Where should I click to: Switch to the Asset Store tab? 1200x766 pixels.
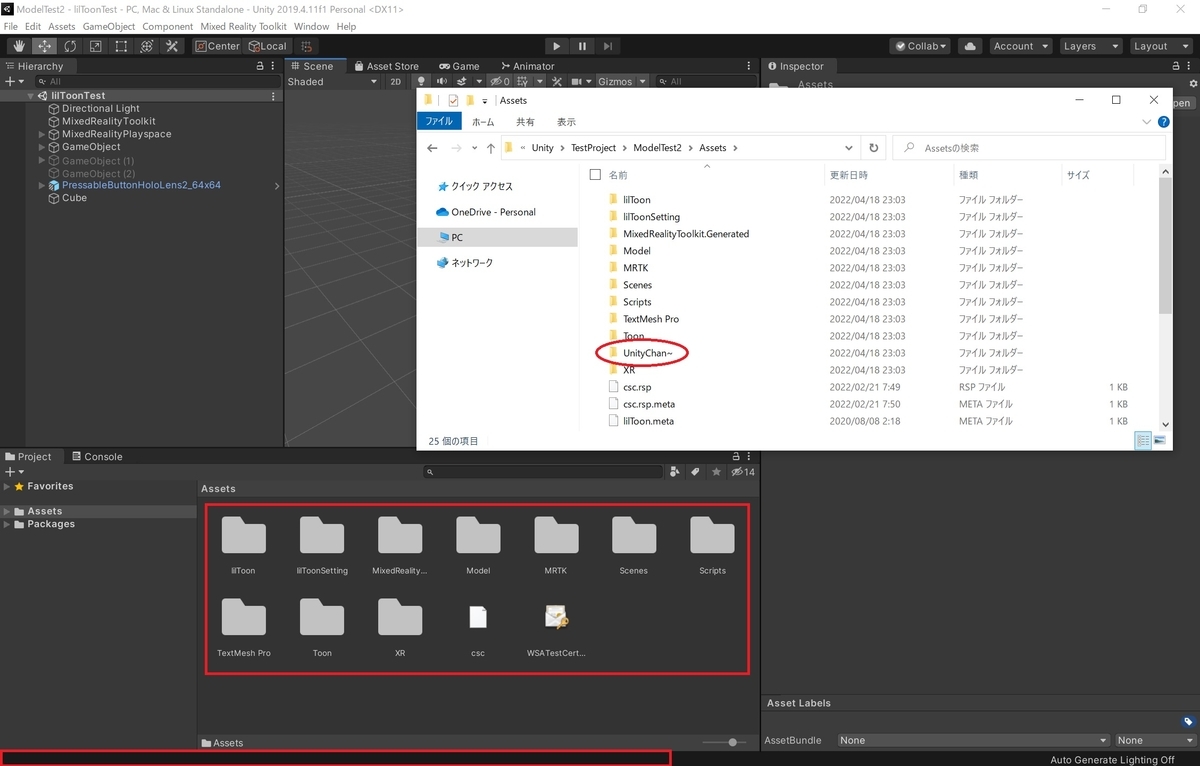386,66
